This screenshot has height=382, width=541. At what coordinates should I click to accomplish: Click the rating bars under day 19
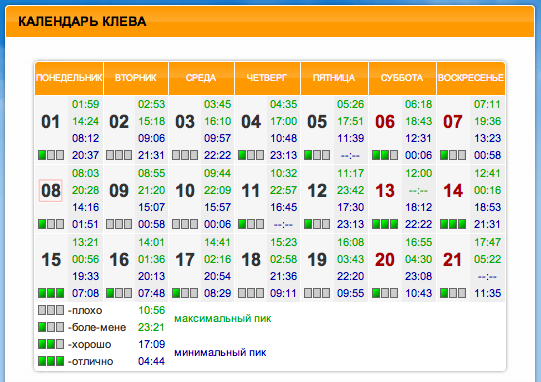click(317, 293)
